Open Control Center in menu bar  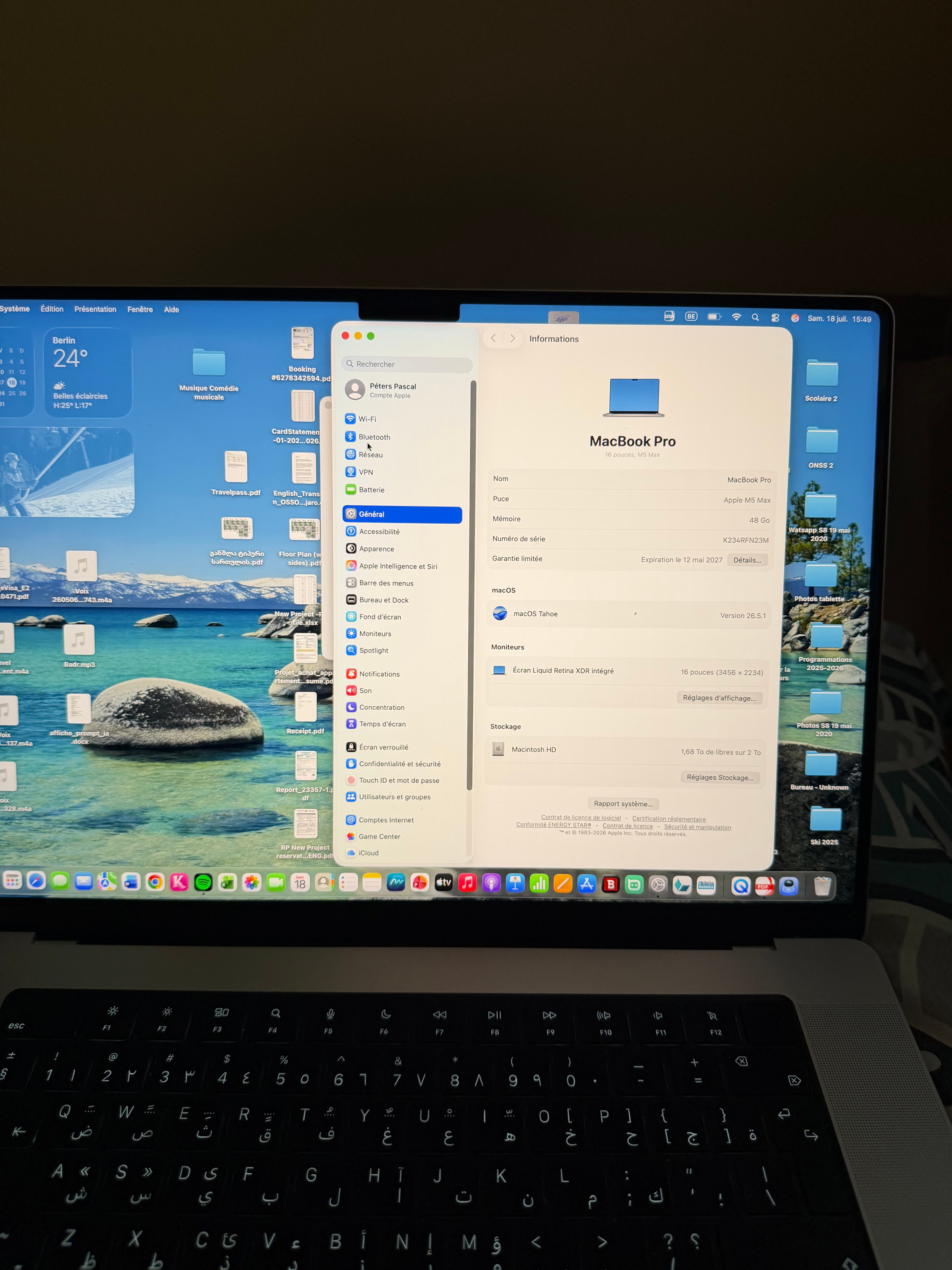pos(775,317)
